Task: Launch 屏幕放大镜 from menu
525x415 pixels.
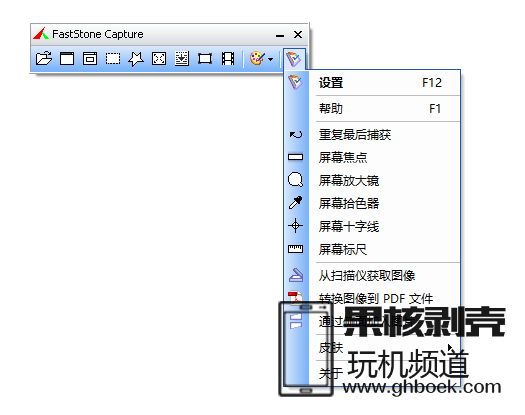Action: [384, 181]
